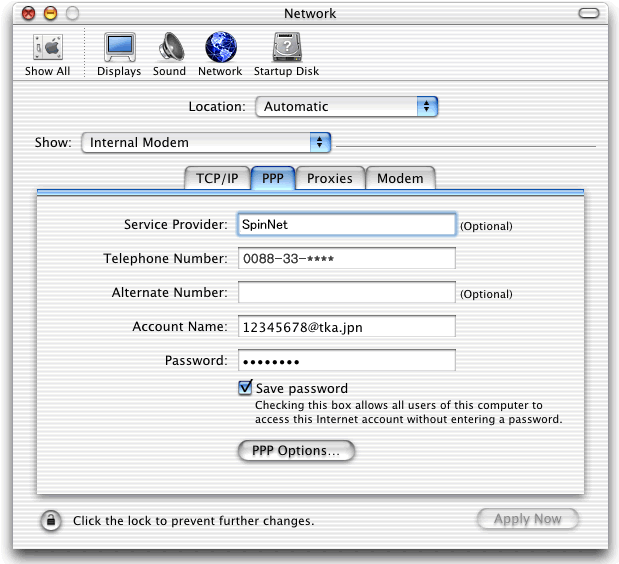619x564 pixels.
Task: Switch to the TCP/IP tab
Action: coord(217,178)
